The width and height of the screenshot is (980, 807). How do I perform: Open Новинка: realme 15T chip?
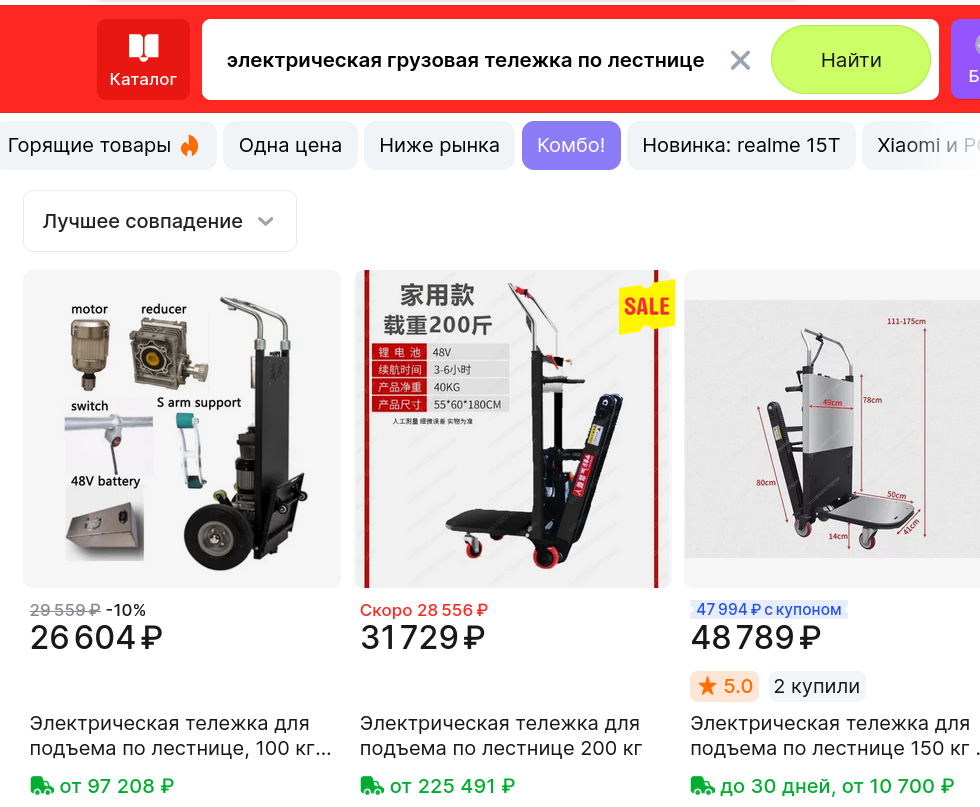[x=741, y=146]
